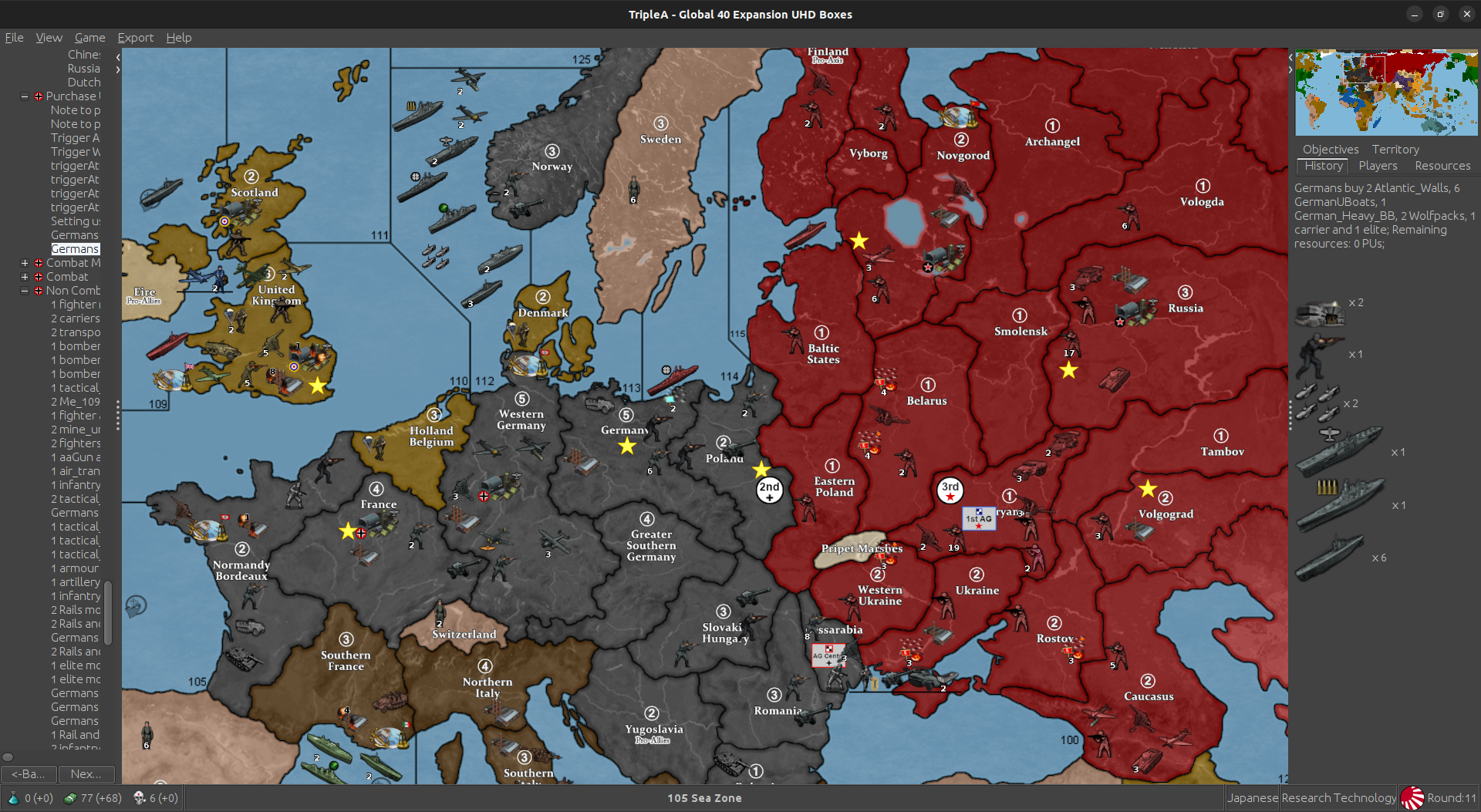Collapse the Purchase tree node
Viewport: 1481px width, 812px height.
click(x=25, y=96)
